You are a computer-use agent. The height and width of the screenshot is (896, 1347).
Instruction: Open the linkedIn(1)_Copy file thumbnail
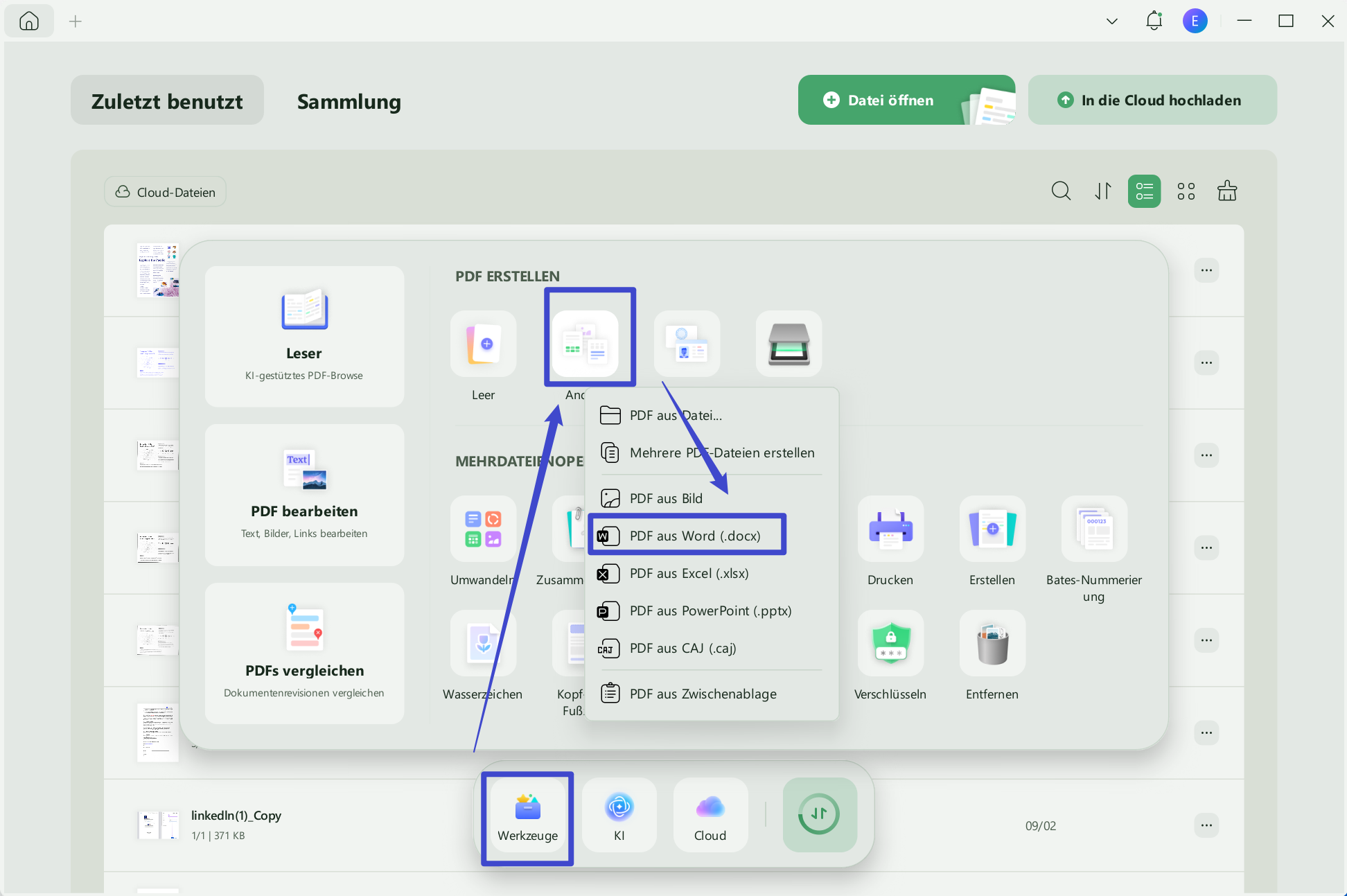point(158,825)
